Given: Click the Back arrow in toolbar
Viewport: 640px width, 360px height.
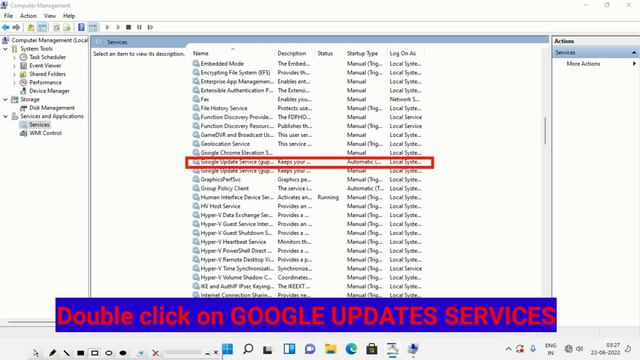Looking at the screenshot, I should coord(6,27).
